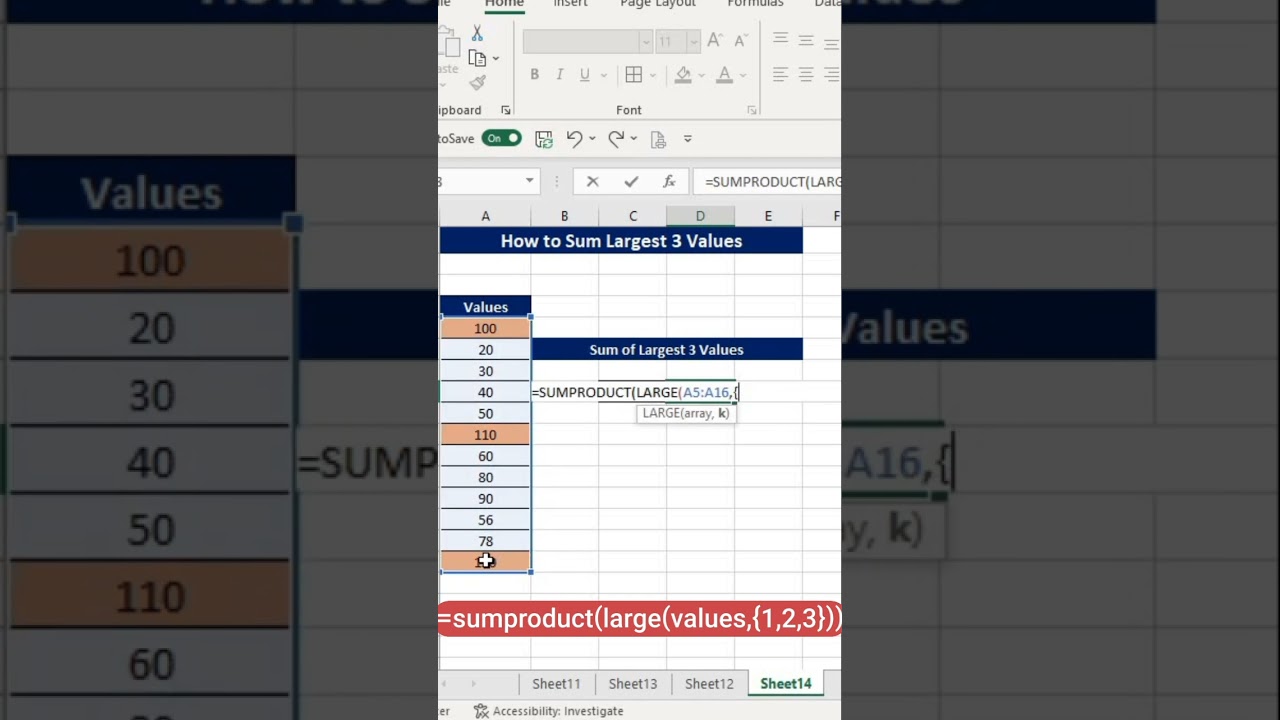Image resolution: width=1280 pixels, height=720 pixels.
Task: Apply Font Color A icon
Action: 724,75
